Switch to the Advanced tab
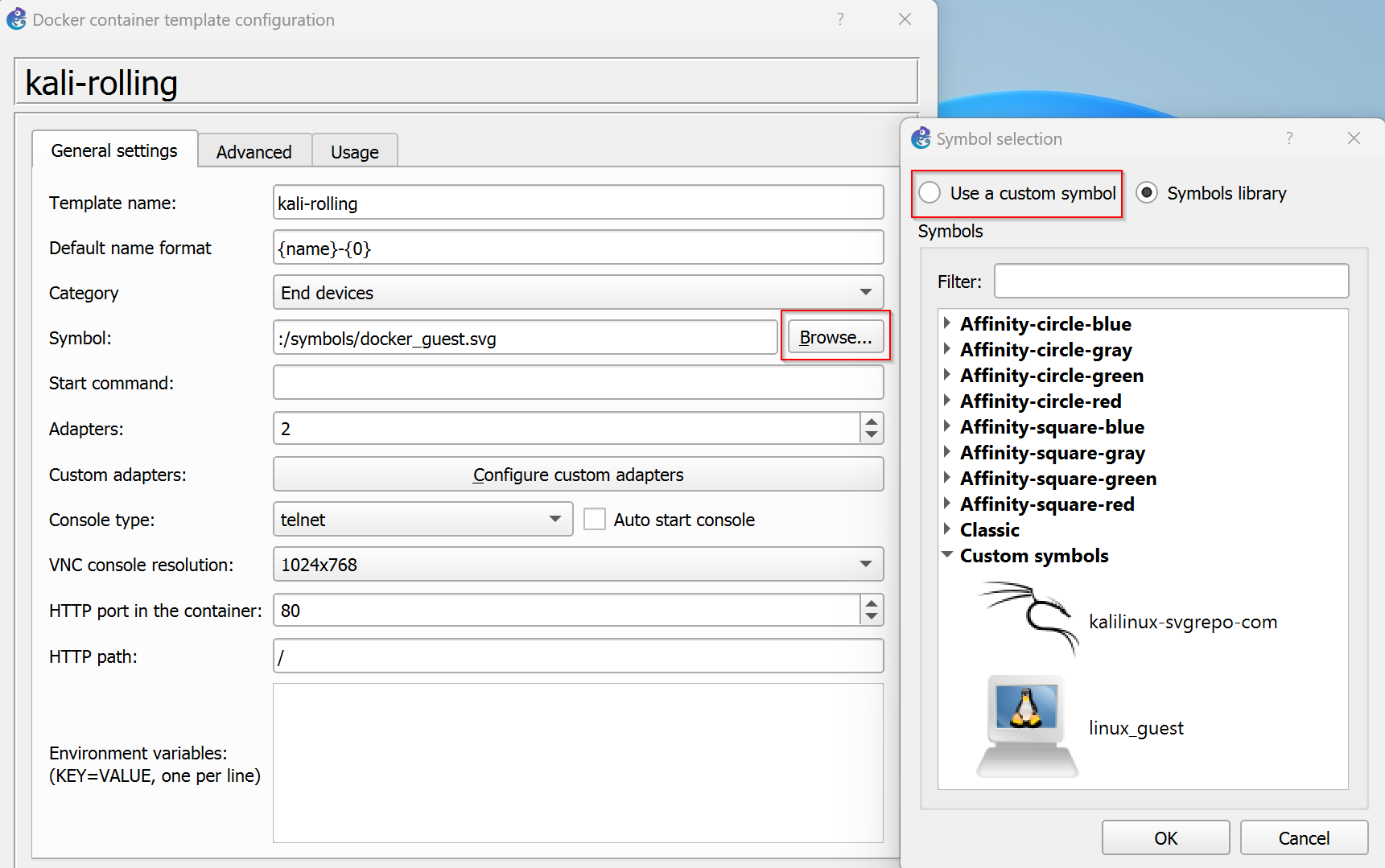Viewport: 1385px width, 868px height. pyautogui.click(x=254, y=152)
